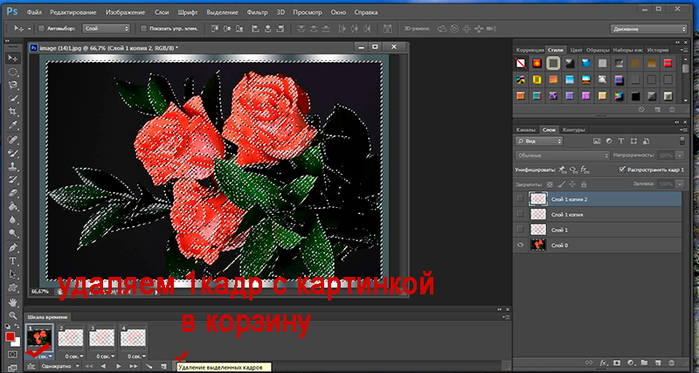Filter layers by text type icon

tap(621, 141)
